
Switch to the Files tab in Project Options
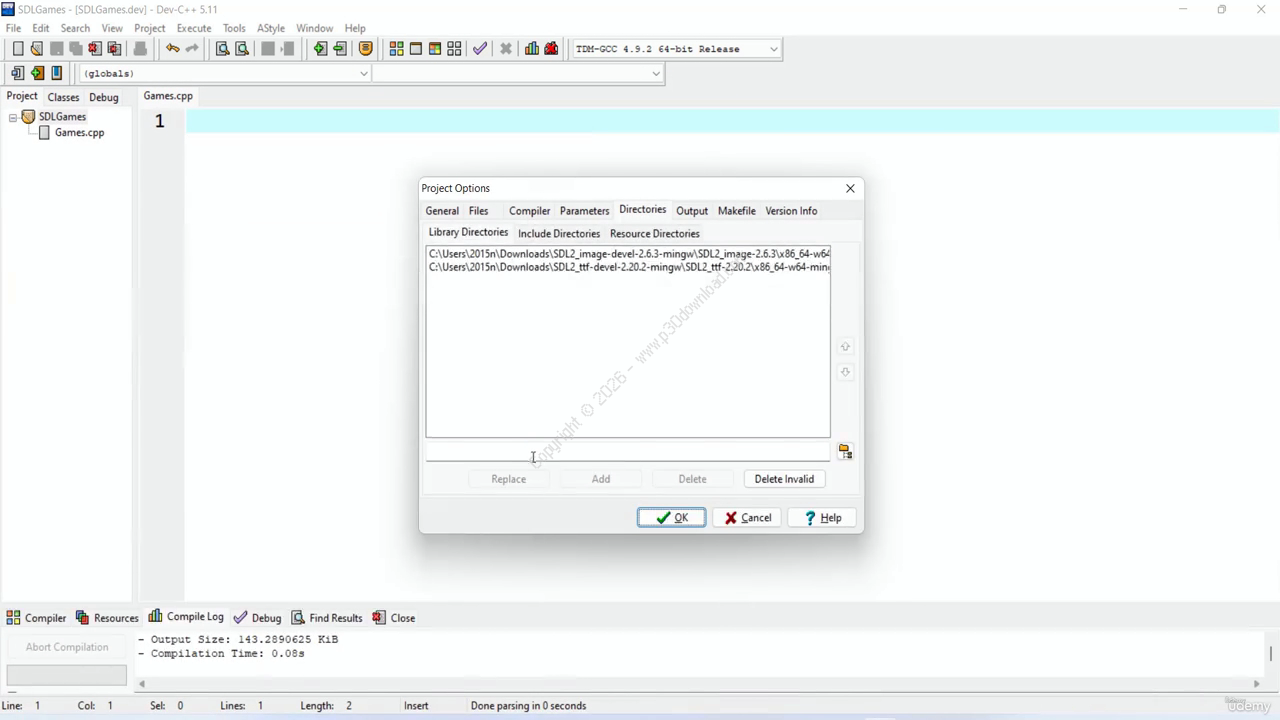pos(479,211)
